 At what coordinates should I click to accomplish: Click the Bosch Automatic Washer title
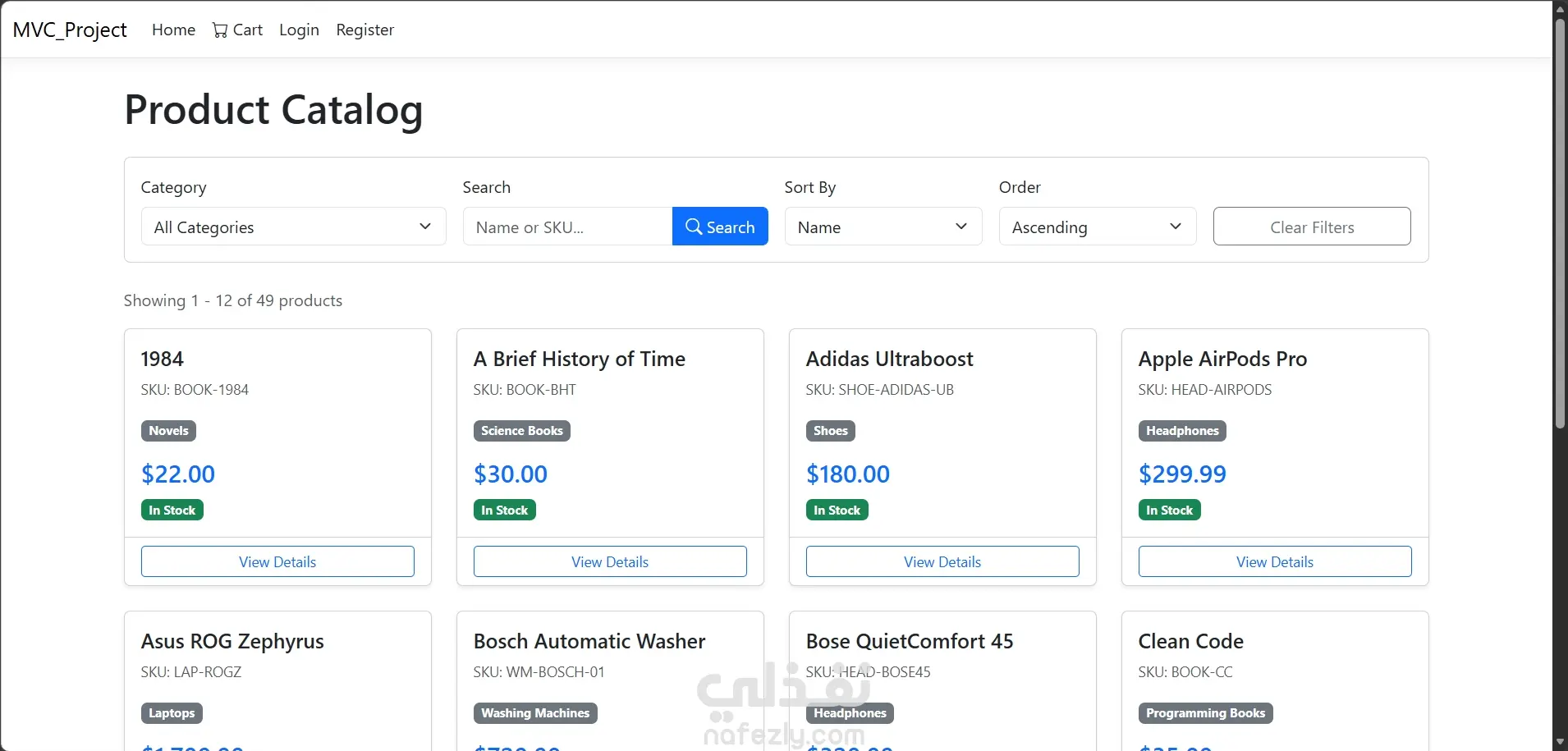pyautogui.click(x=589, y=642)
